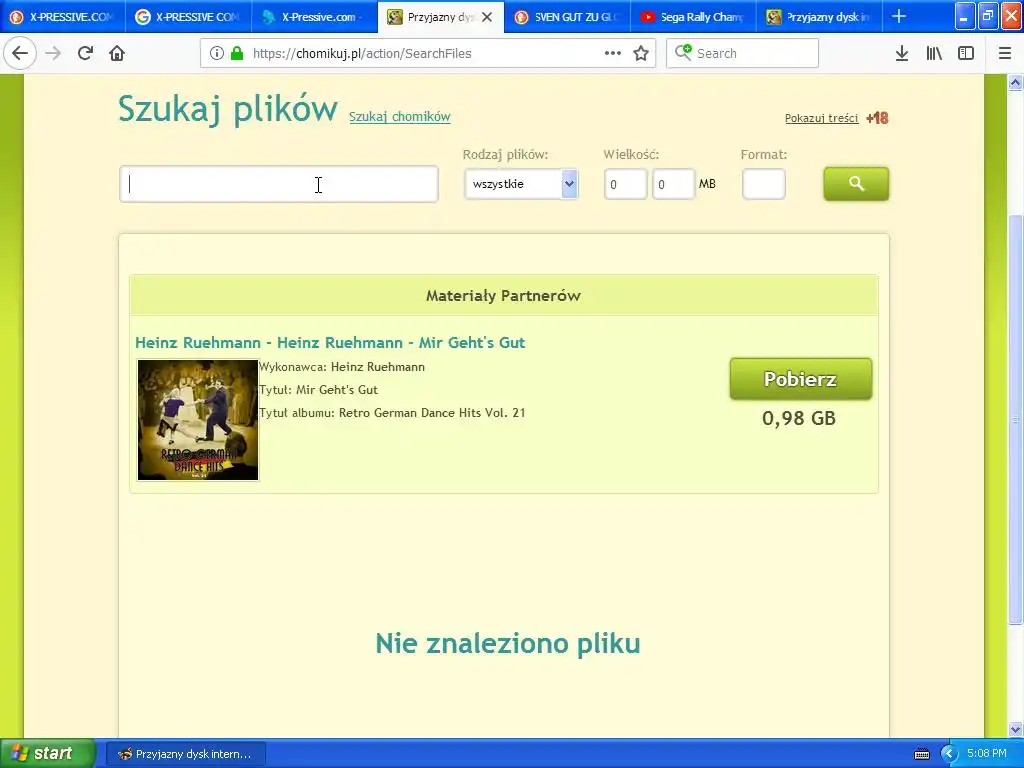Screen dimensions: 1024x768
Task: Click the Format input field
Action: [x=763, y=184]
